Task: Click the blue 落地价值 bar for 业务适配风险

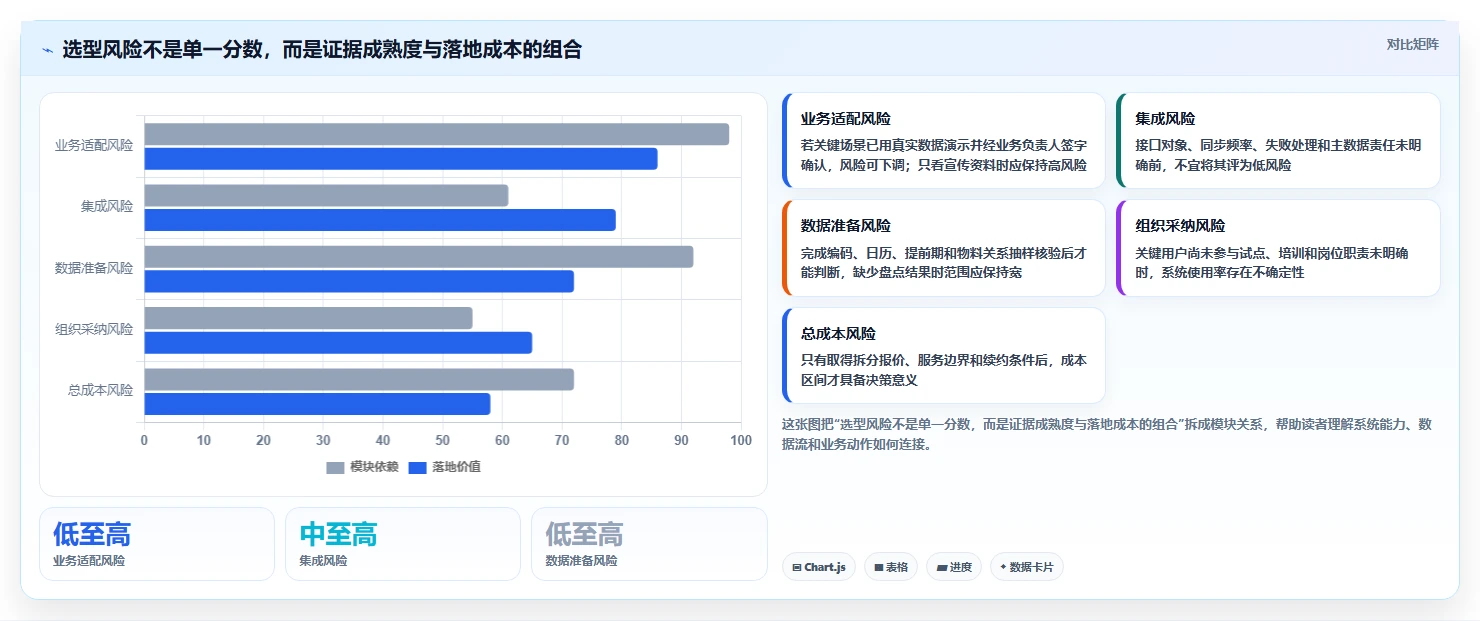Action: [400, 158]
